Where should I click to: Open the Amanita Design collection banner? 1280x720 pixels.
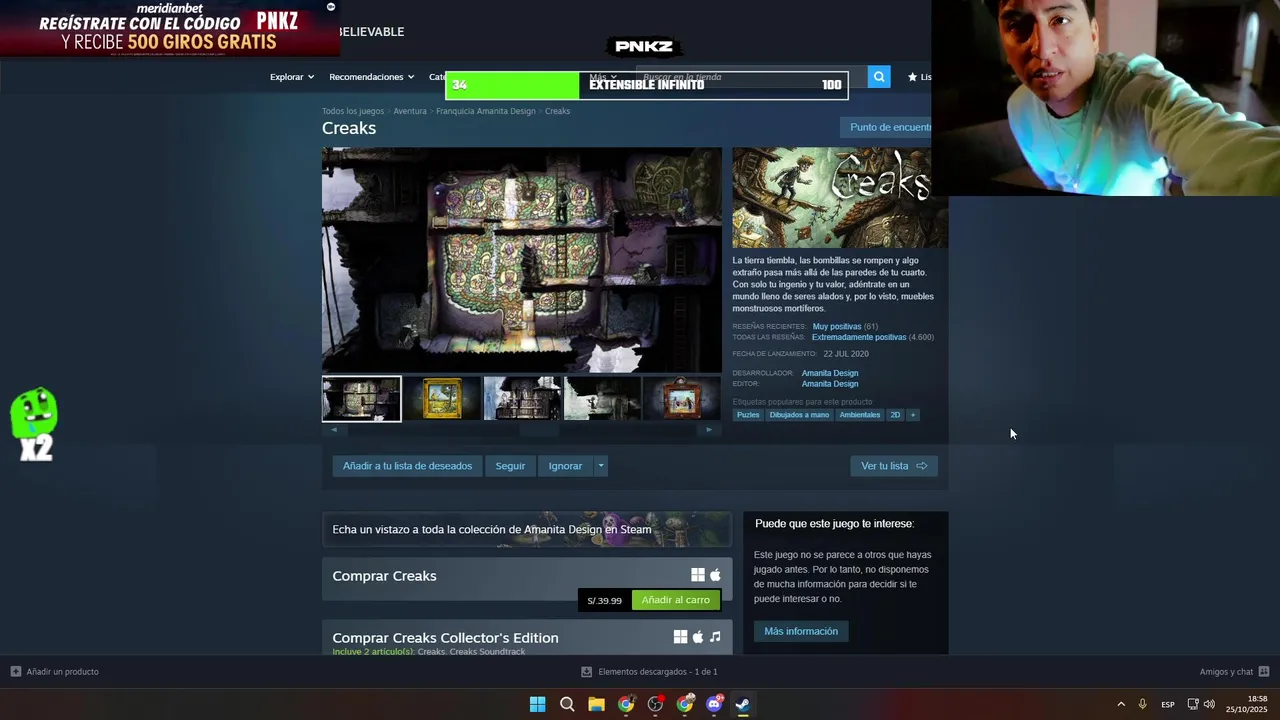pos(527,530)
